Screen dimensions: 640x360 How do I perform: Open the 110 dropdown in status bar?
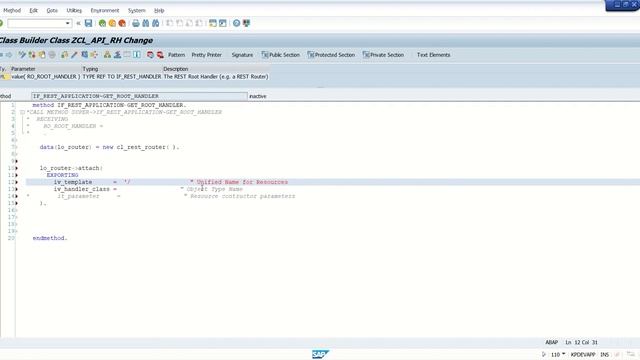[x=564, y=354]
